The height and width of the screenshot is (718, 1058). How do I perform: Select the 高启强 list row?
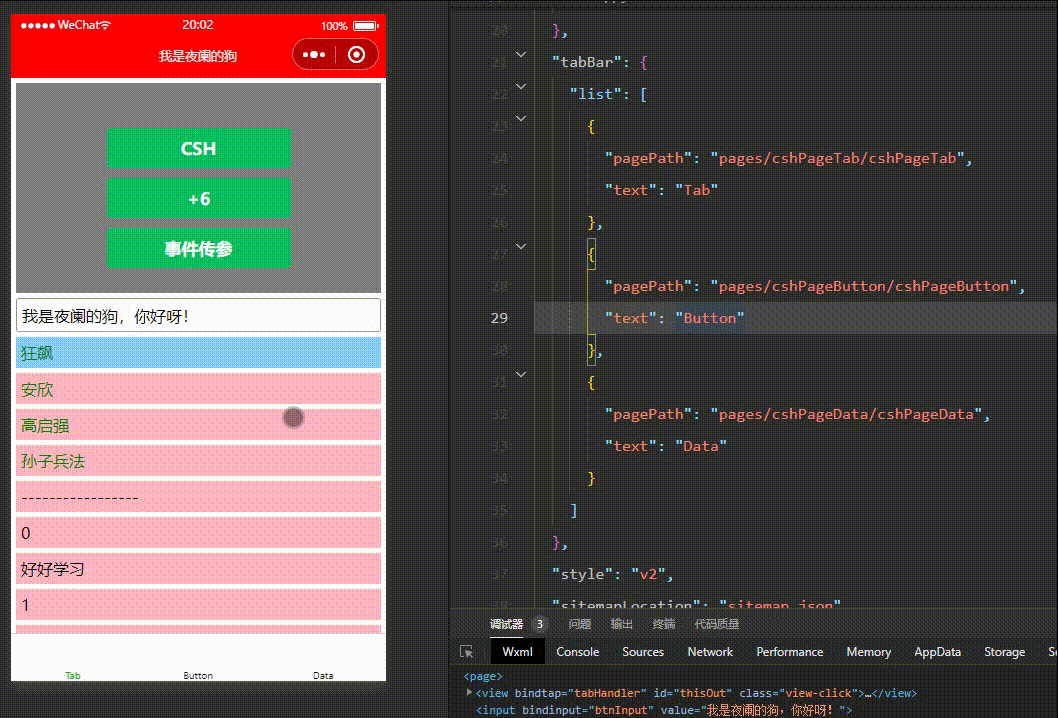click(x=198, y=425)
